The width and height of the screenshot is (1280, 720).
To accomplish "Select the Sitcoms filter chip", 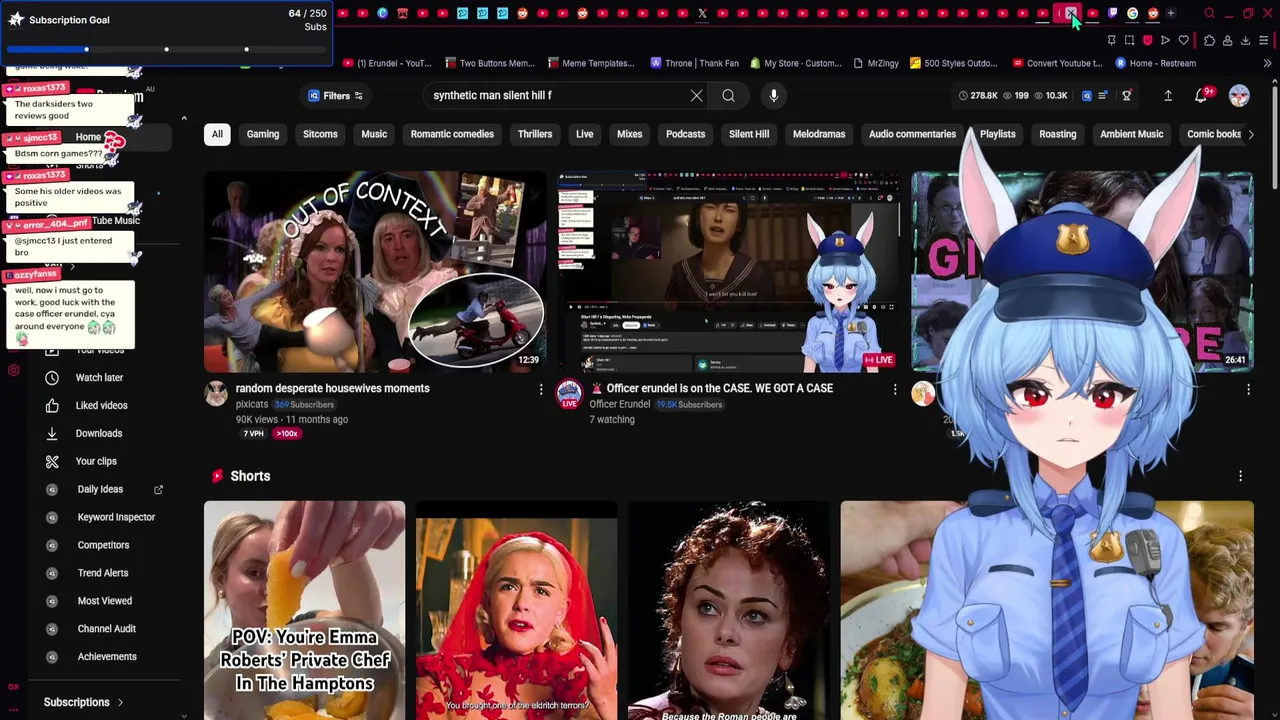I will tap(320, 134).
